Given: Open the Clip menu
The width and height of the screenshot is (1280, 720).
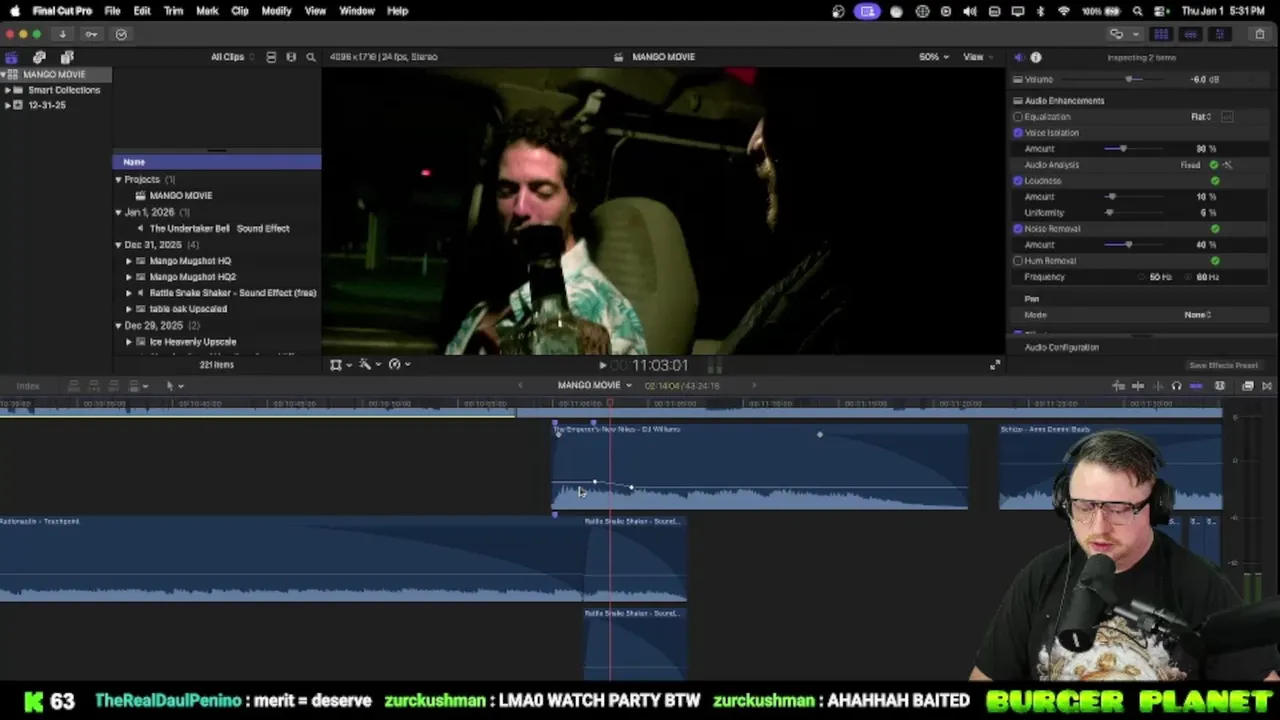Looking at the screenshot, I should pos(240,11).
